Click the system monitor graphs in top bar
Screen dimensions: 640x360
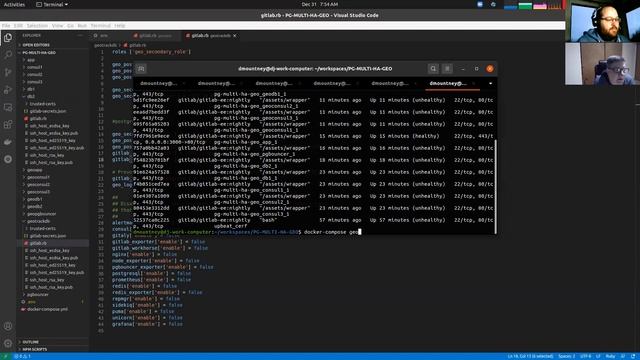[x=533, y=6]
